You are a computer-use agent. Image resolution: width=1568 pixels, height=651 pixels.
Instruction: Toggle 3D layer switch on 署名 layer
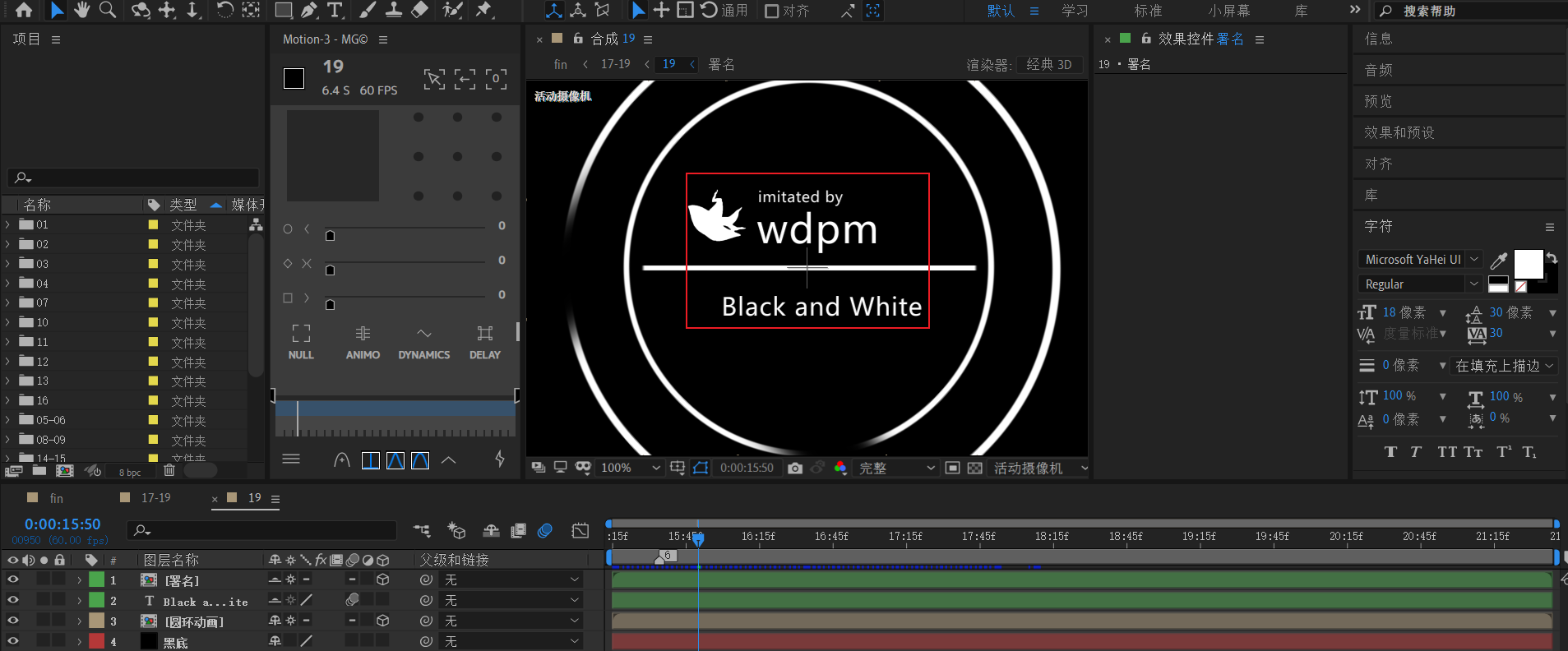click(x=382, y=579)
